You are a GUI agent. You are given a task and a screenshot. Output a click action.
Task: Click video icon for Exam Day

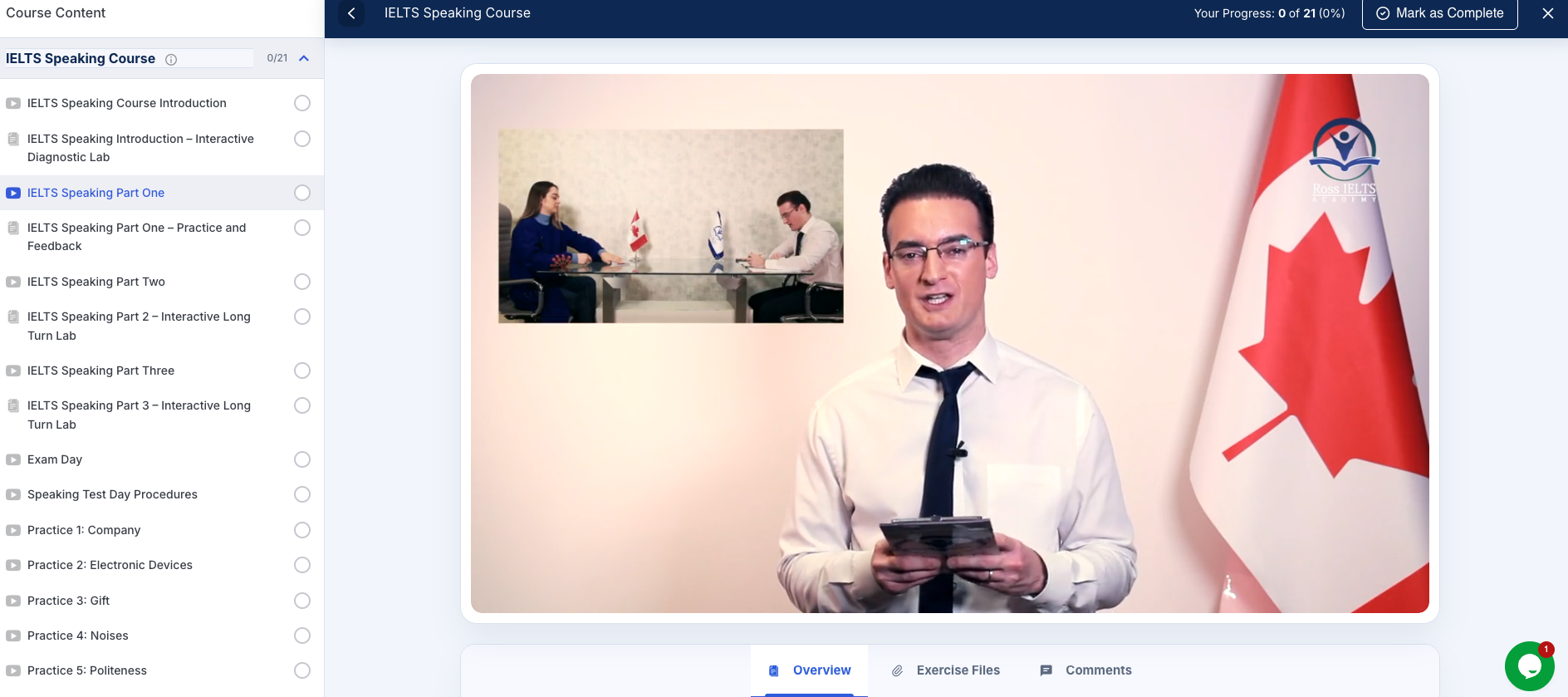[13, 459]
